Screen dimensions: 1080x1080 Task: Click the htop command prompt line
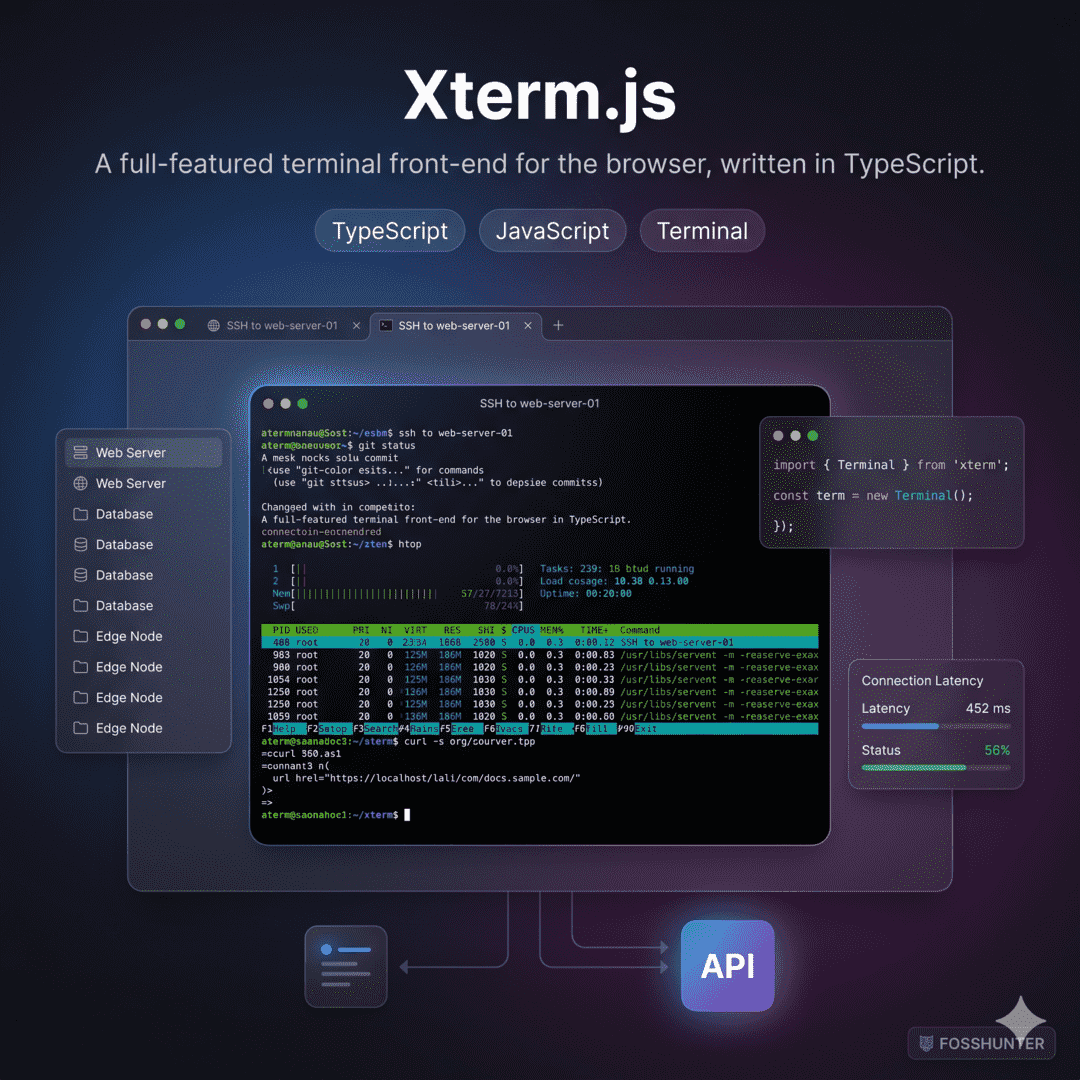coord(341,544)
